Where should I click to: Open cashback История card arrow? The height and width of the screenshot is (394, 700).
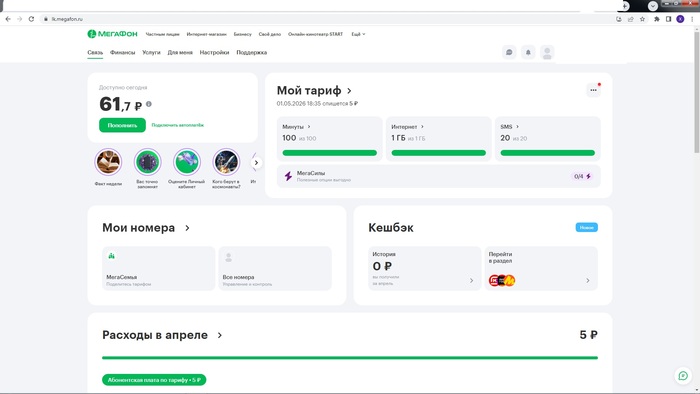tap(471, 281)
